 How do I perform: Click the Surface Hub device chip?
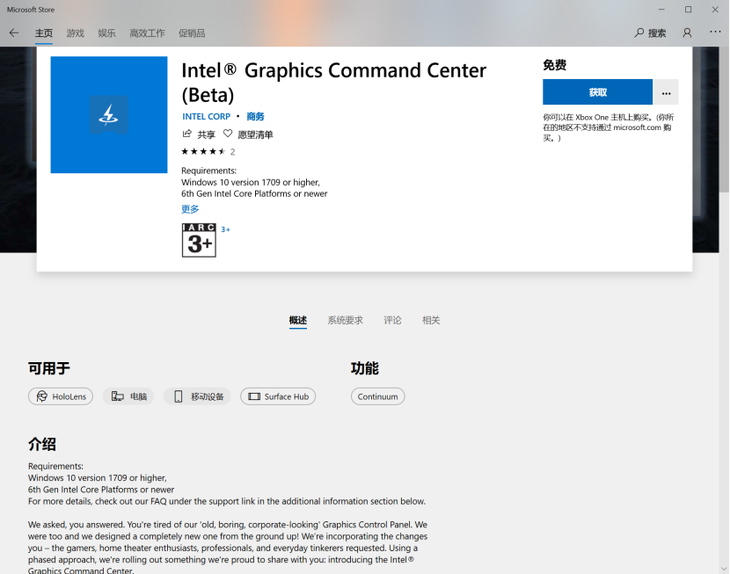coord(278,396)
